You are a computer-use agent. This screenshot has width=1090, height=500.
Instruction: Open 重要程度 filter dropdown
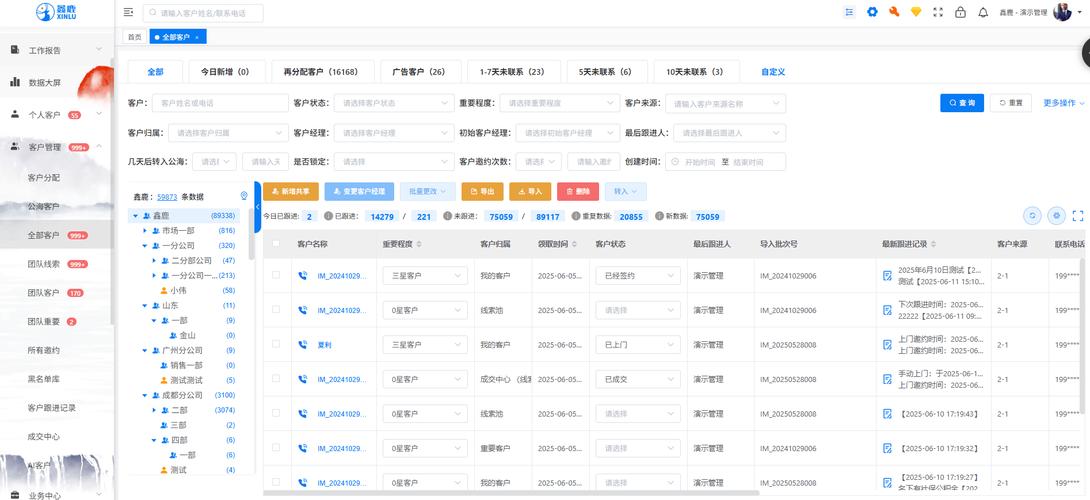[x=559, y=103]
